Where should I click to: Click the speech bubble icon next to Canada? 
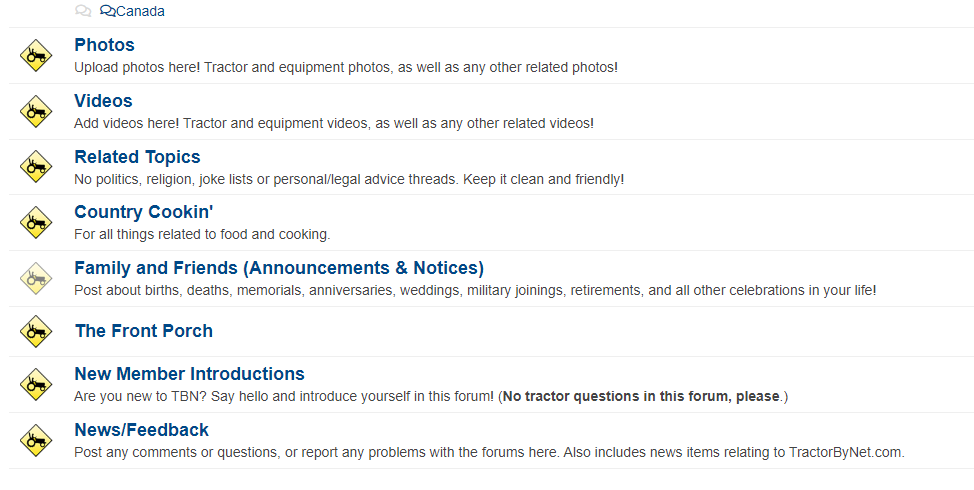point(108,11)
